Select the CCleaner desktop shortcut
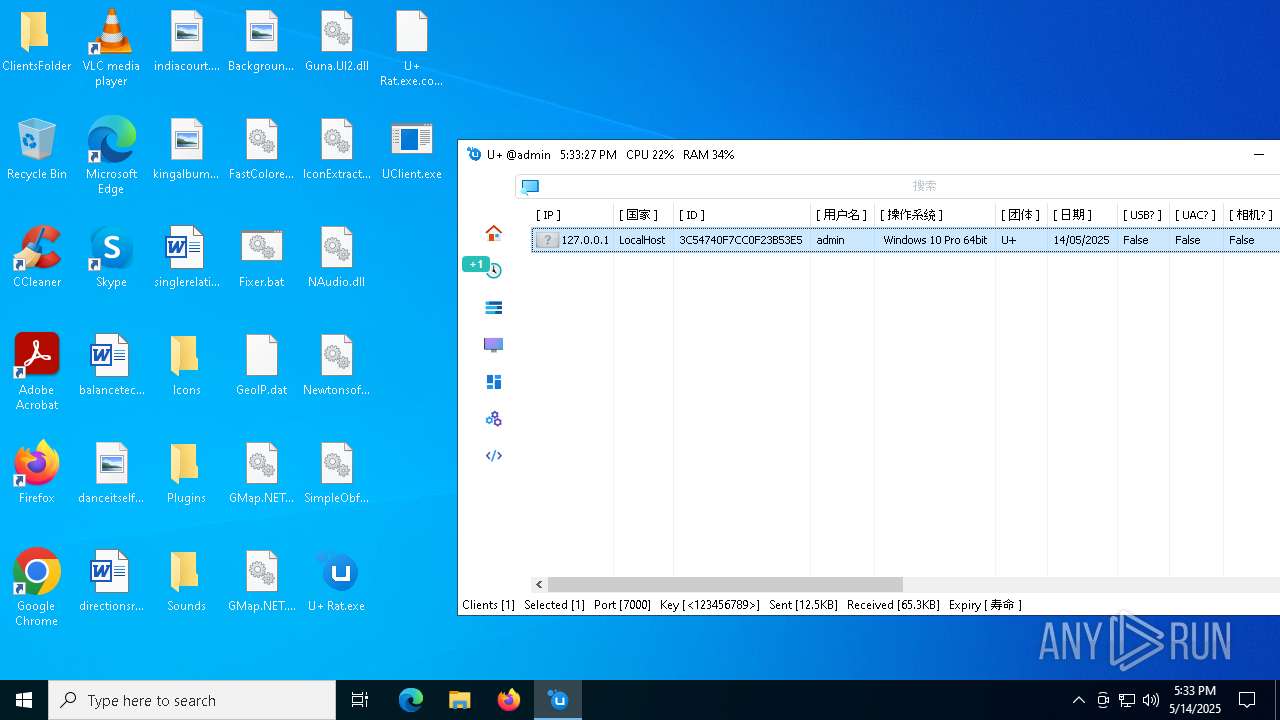1280x720 pixels. tap(36, 258)
